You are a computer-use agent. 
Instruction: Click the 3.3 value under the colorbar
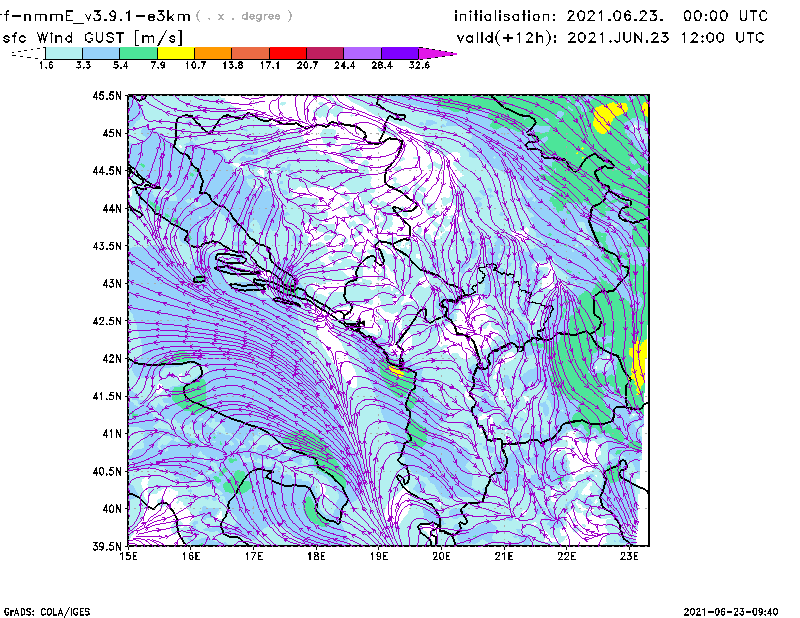tap(83, 65)
